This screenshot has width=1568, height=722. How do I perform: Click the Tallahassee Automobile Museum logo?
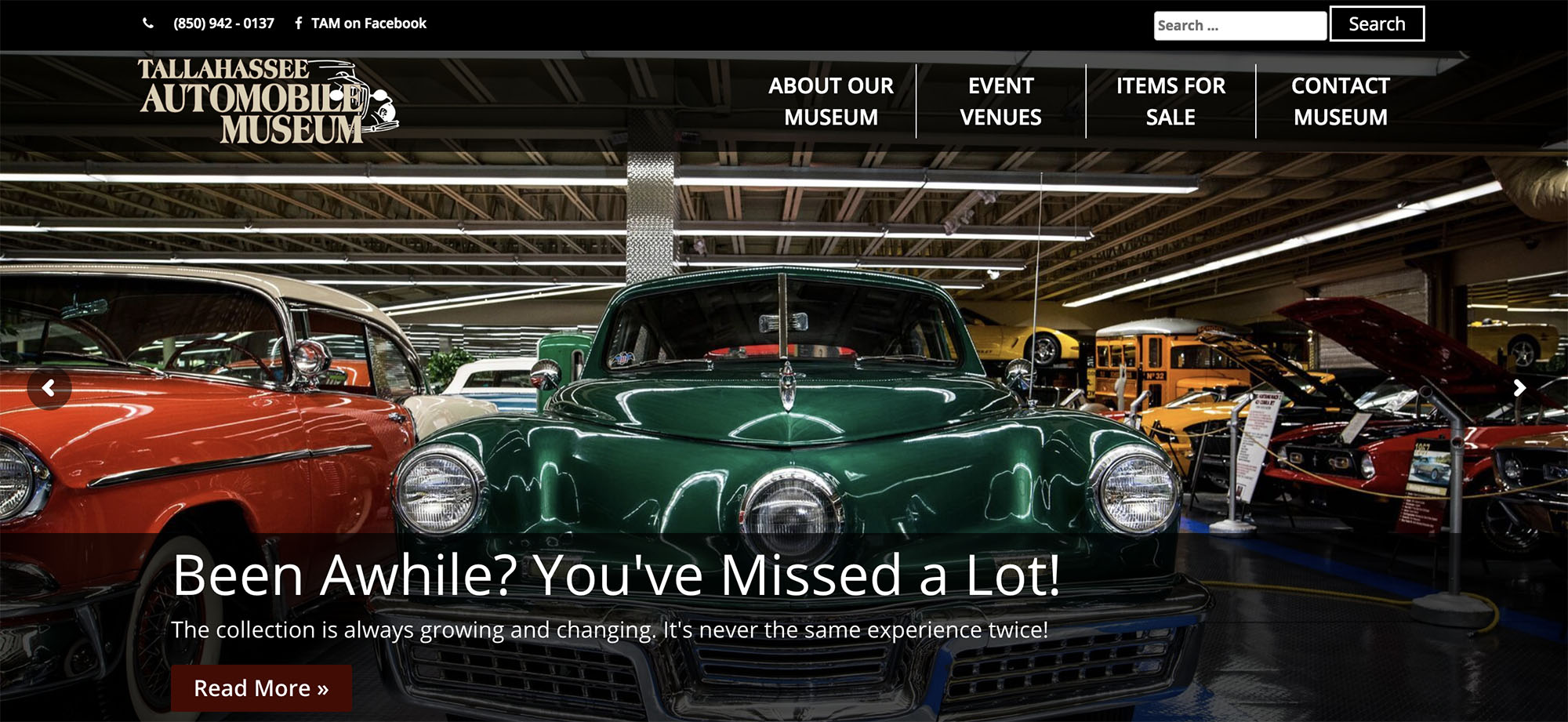pyautogui.click(x=268, y=101)
